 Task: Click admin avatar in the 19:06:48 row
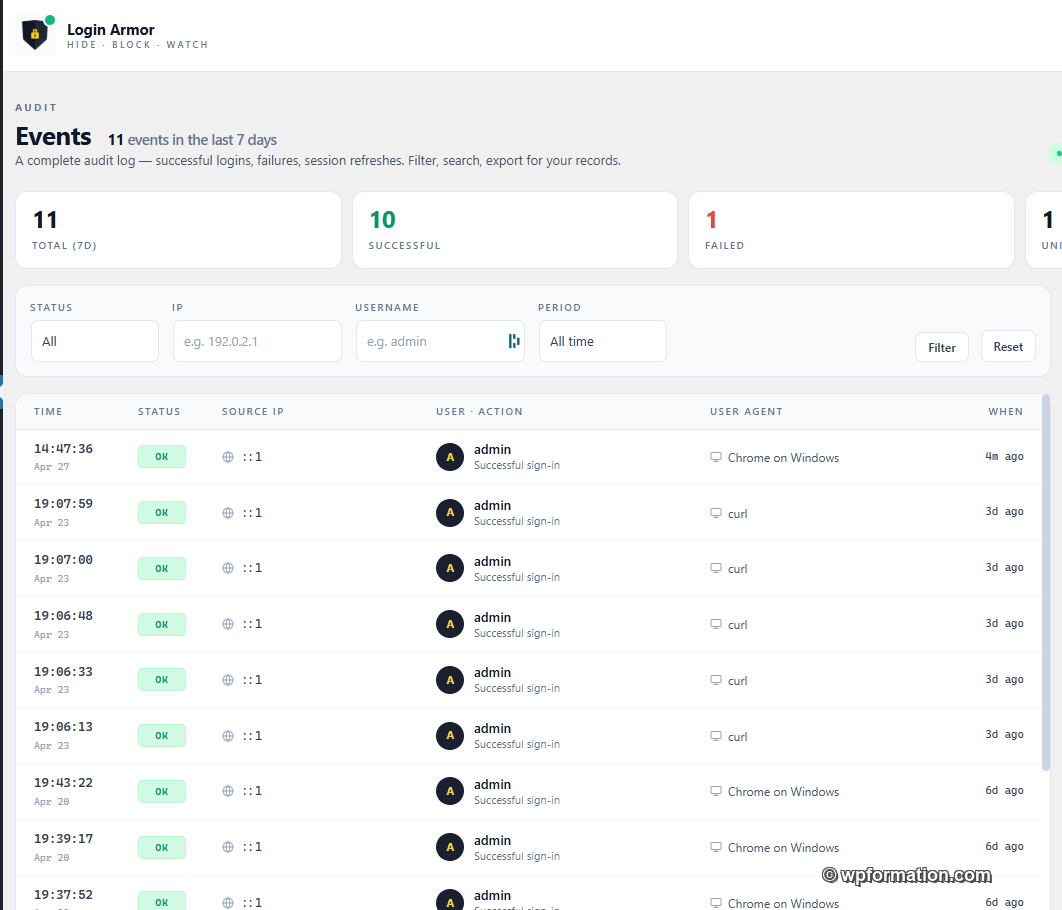tap(450, 624)
